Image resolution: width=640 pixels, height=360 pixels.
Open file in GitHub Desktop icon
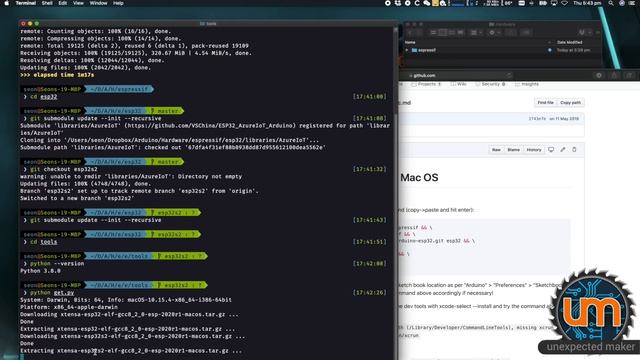[551, 150]
